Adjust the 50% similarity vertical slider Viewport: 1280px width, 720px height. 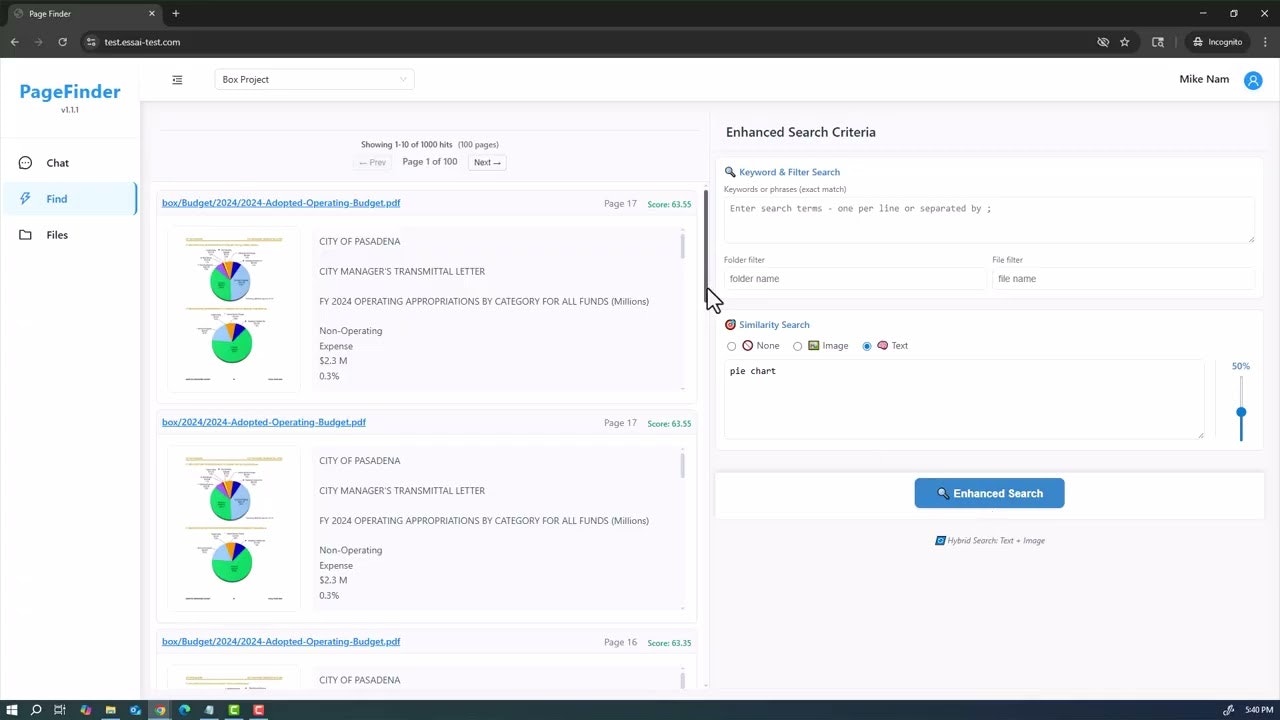coord(1241,408)
